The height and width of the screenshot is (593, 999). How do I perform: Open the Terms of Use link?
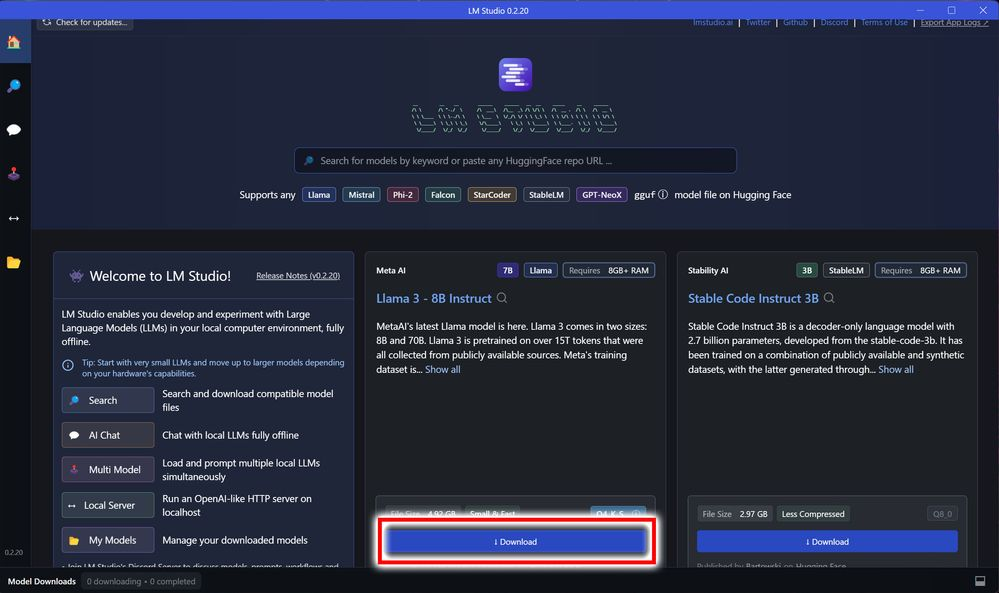pyautogui.click(x=884, y=22)
